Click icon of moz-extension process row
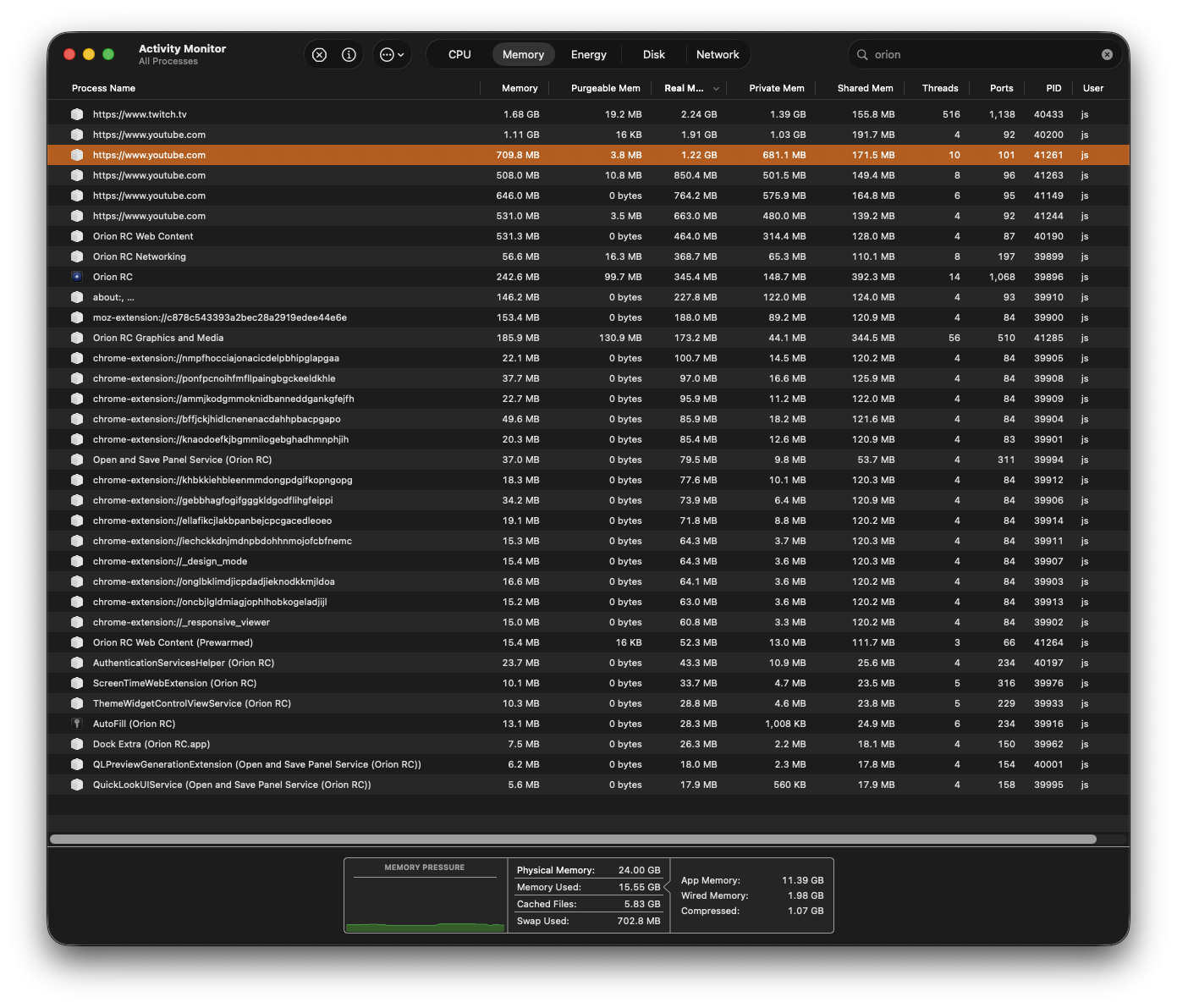This screenshot has width=1177, height=1008. 77,317
